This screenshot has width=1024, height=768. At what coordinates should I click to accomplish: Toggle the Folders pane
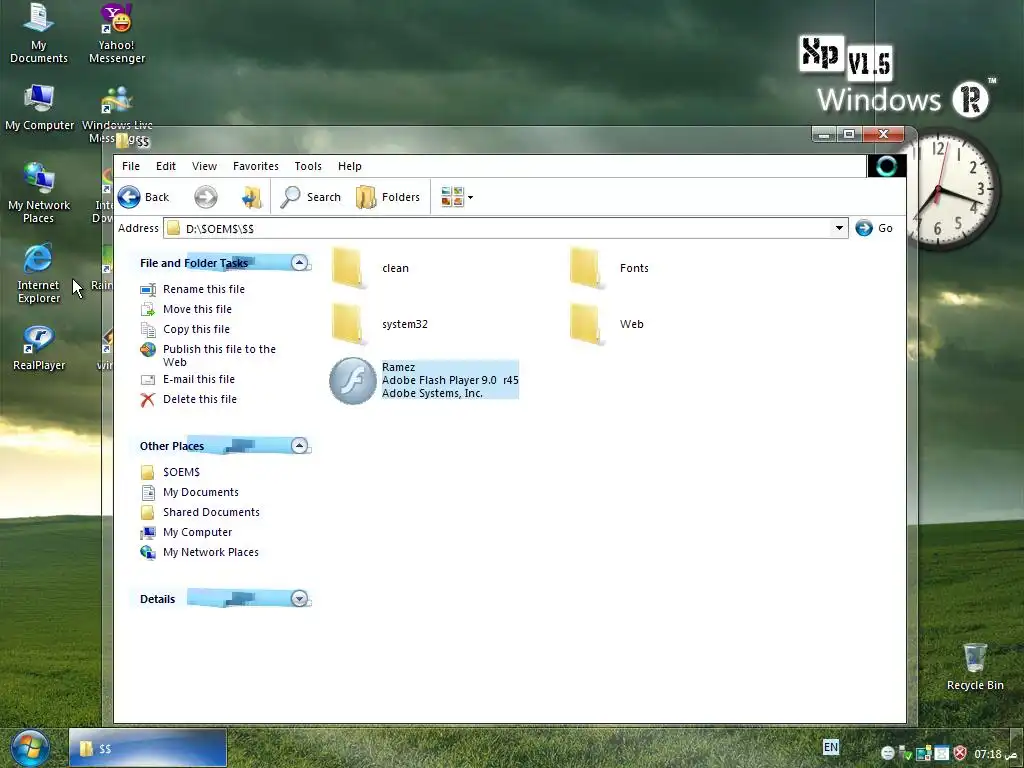pyautogui.click(x=388, y=197)
